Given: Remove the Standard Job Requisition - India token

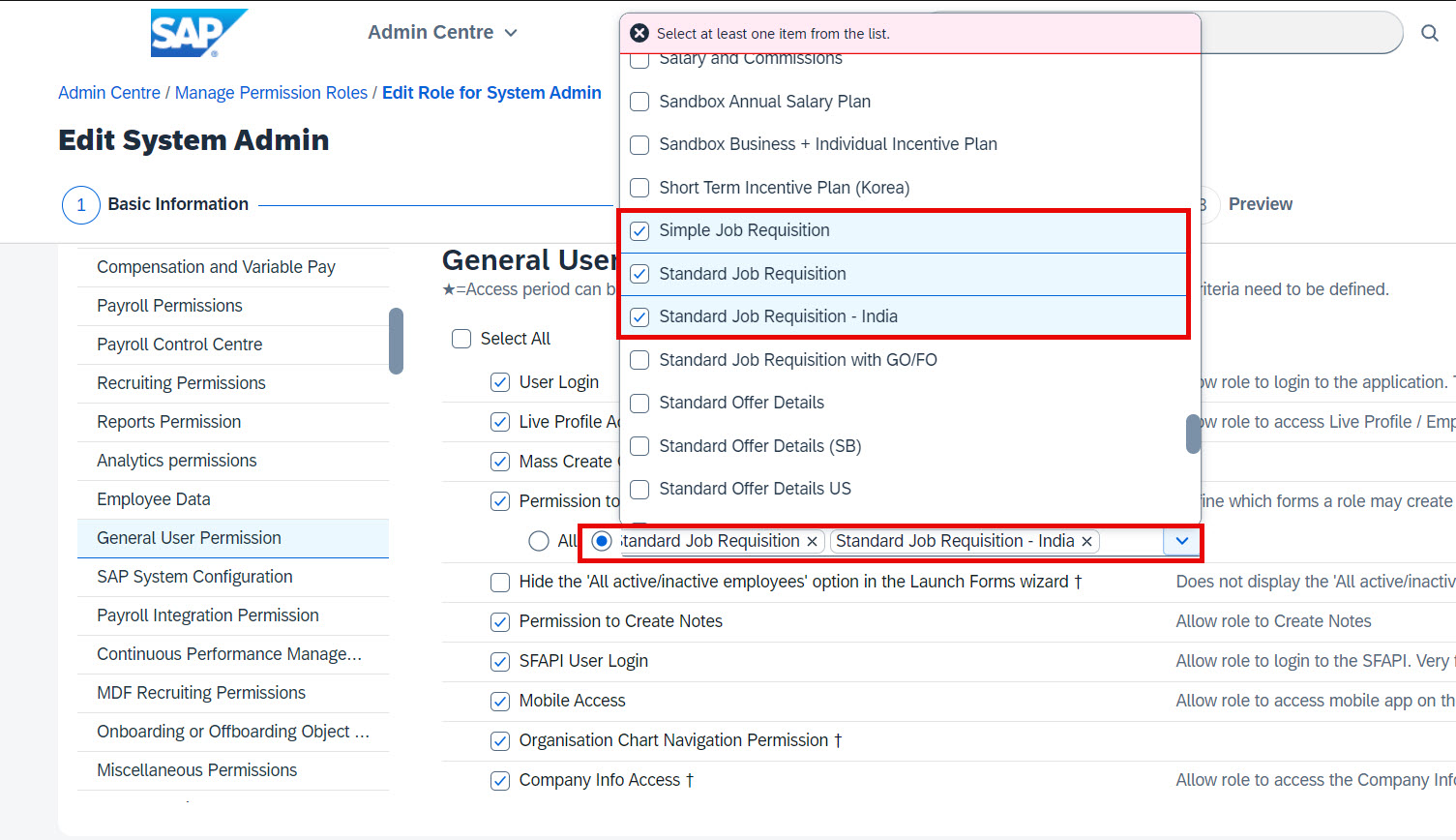Looking at the screenshot, I should (x=1086, y=541).
